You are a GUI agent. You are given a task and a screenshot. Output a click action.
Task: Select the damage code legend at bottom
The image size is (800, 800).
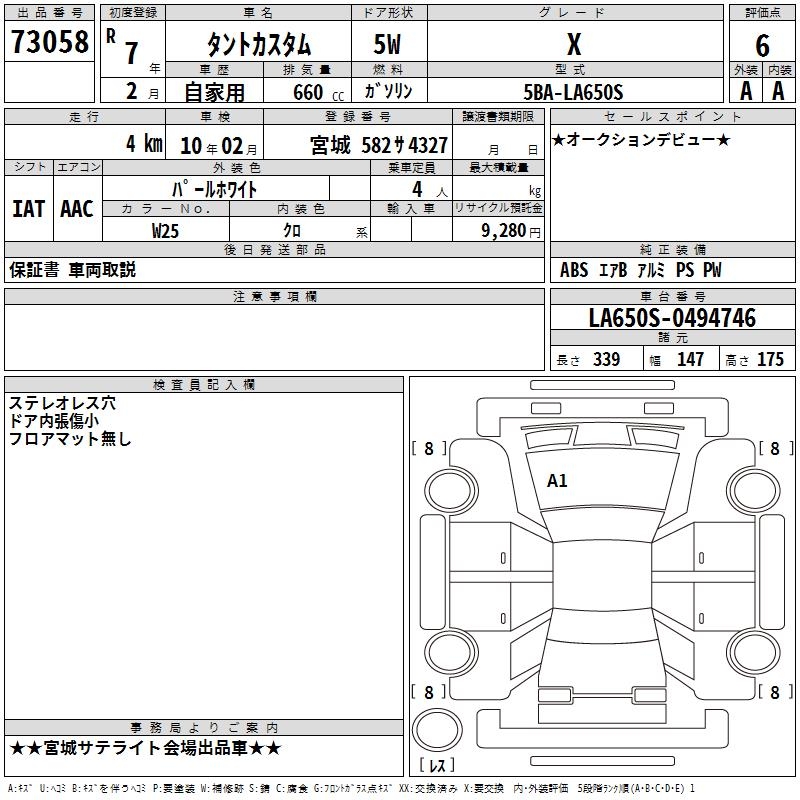[x=351, y=789]
